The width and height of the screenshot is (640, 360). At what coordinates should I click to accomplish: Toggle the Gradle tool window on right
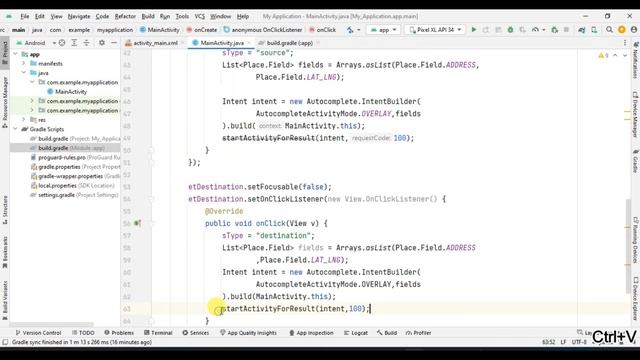tap(635, 161)
